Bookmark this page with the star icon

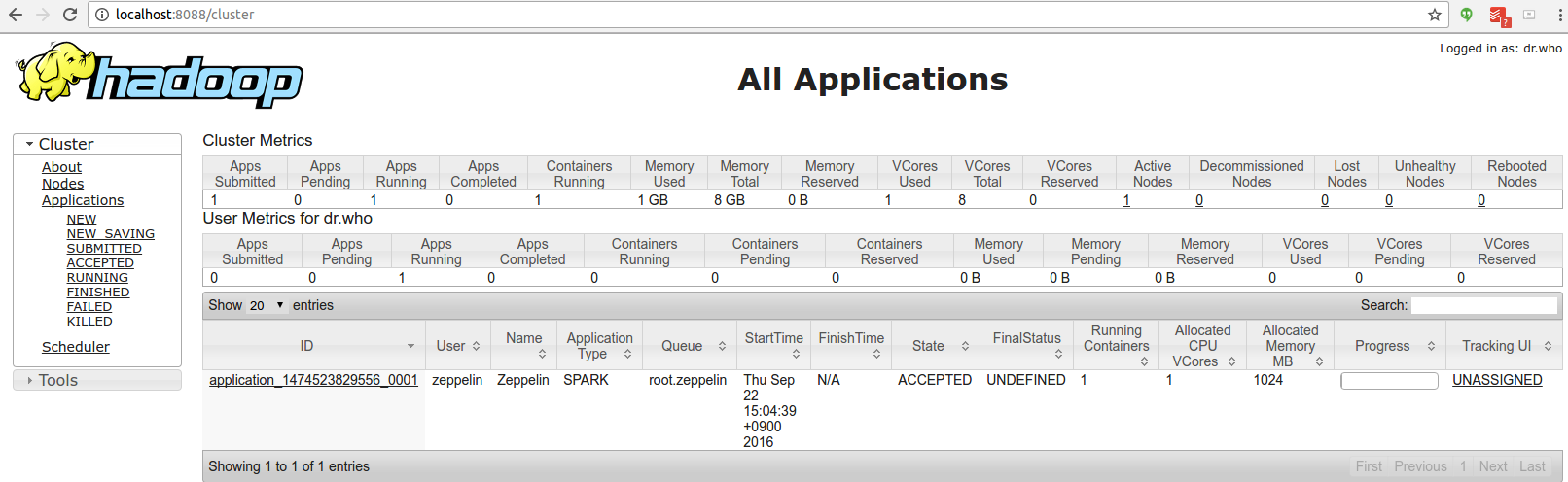coord(1434,15)
